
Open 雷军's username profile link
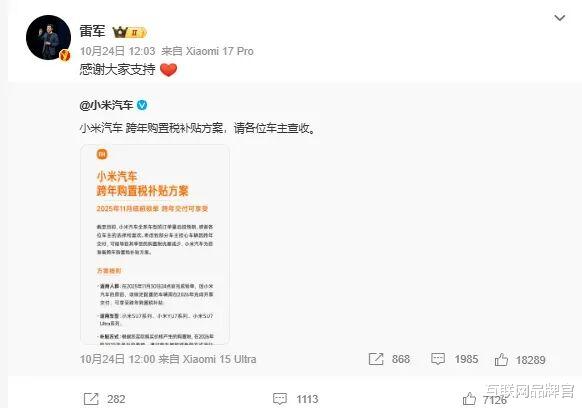point(92,31)
